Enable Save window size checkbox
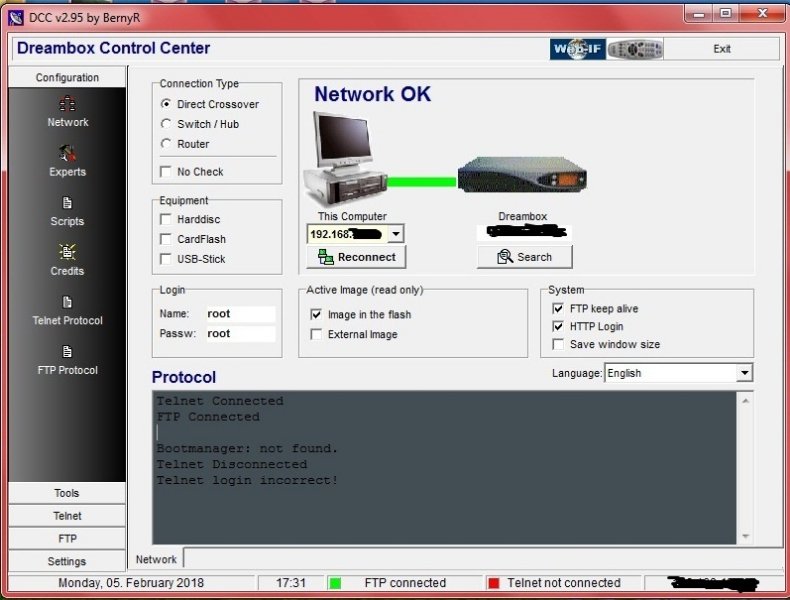 (558, 344)
